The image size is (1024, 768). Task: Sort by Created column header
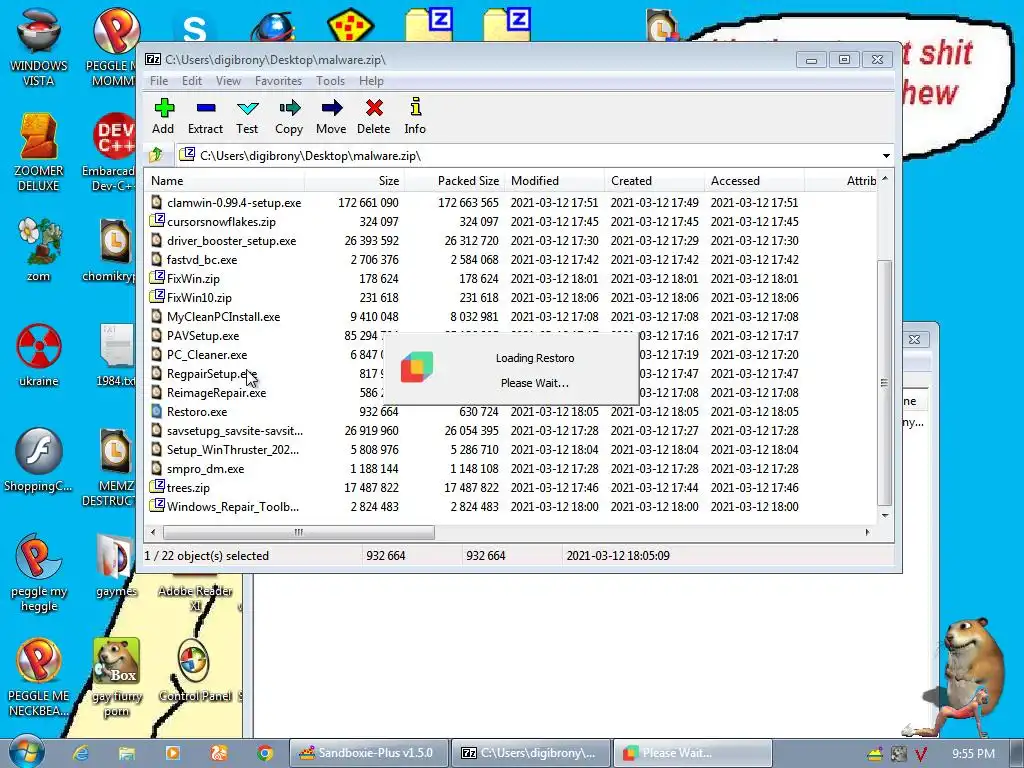[x=654, y=181]
